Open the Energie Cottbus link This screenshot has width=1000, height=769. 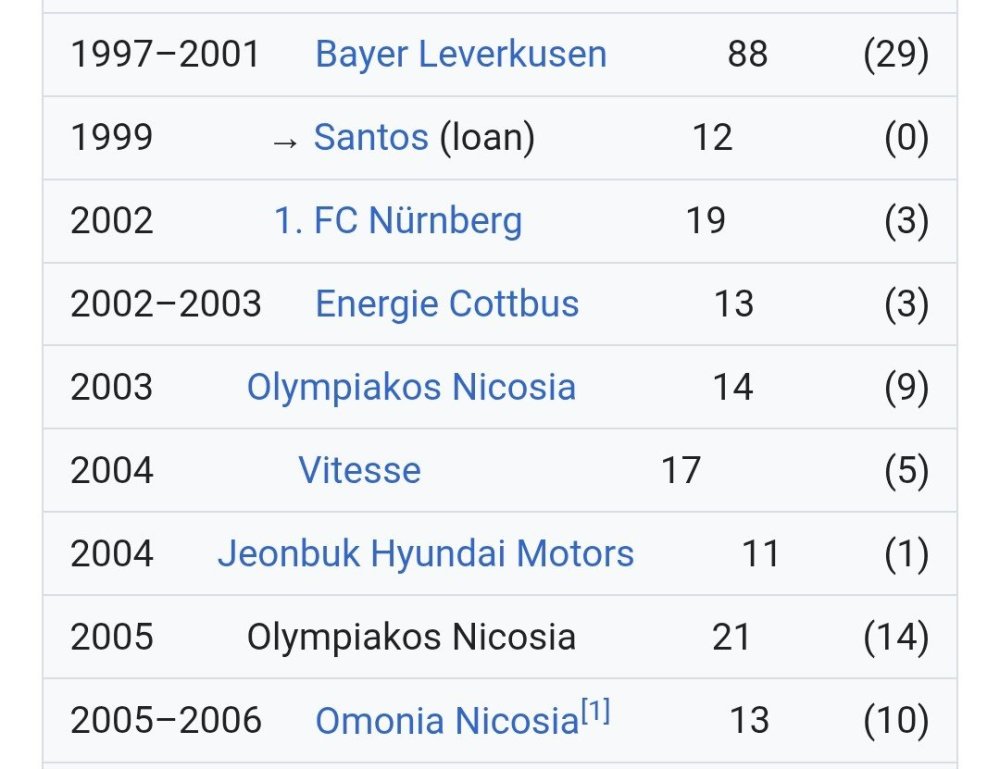pos(447,304)
